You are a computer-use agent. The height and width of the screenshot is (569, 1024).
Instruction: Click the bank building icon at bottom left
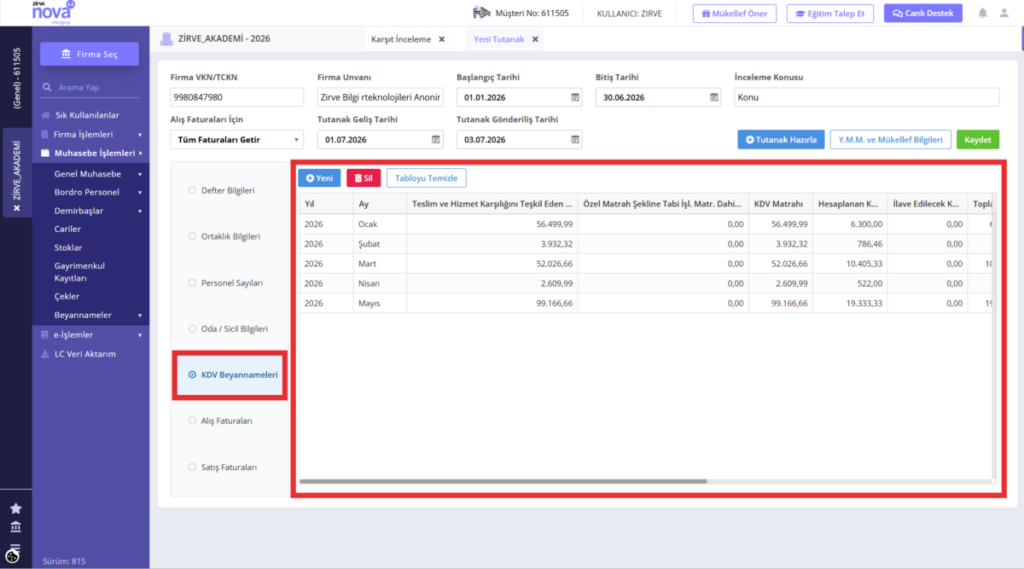(x=16, y=527)
